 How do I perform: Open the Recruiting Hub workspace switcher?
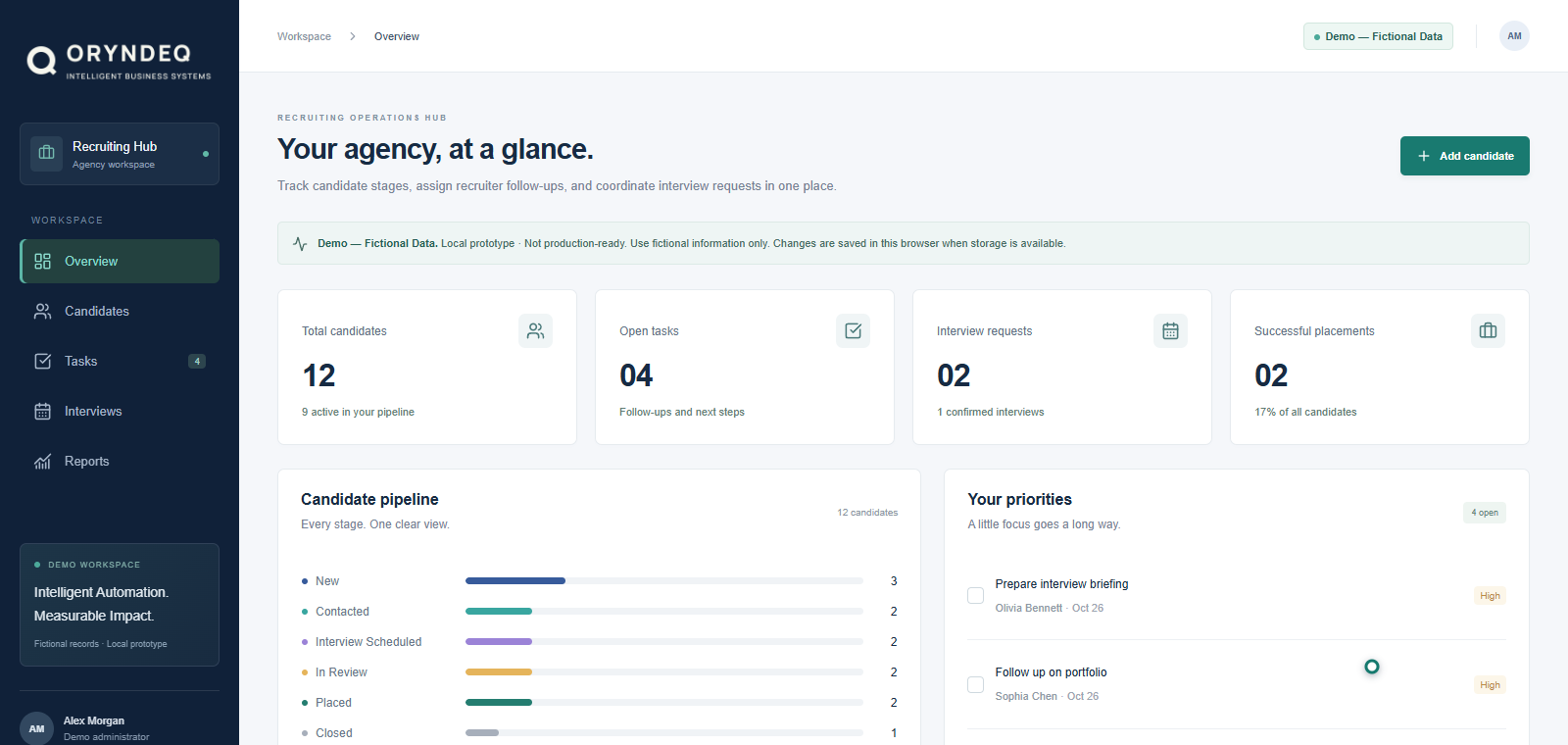tap(120, 154)
